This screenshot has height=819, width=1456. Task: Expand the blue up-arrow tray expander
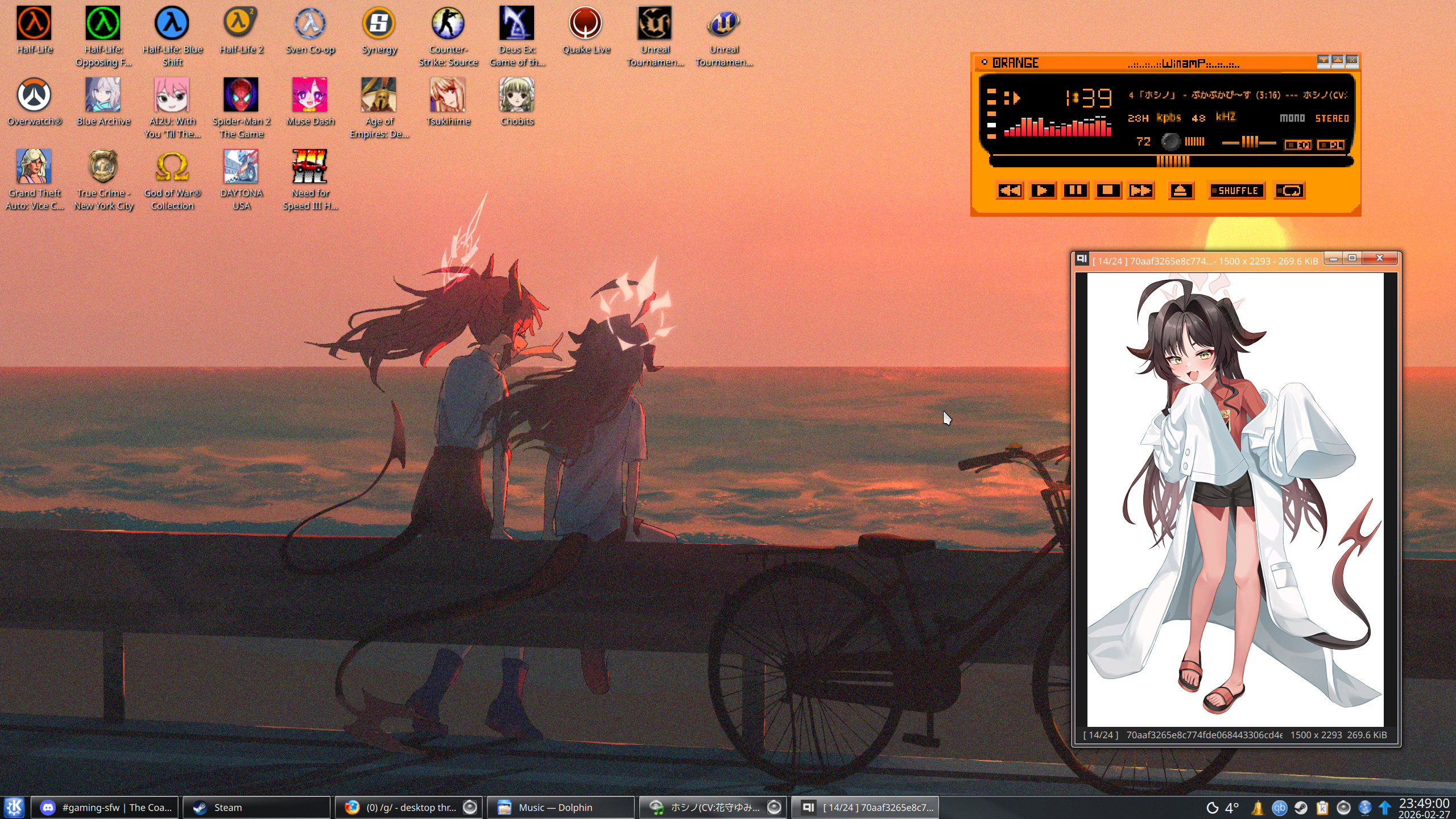tap(1385, 808)
